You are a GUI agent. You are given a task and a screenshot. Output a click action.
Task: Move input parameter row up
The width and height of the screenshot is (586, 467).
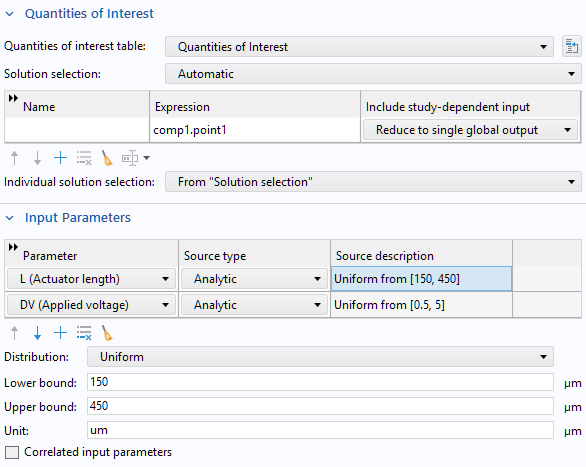click(x=15, y=333)
